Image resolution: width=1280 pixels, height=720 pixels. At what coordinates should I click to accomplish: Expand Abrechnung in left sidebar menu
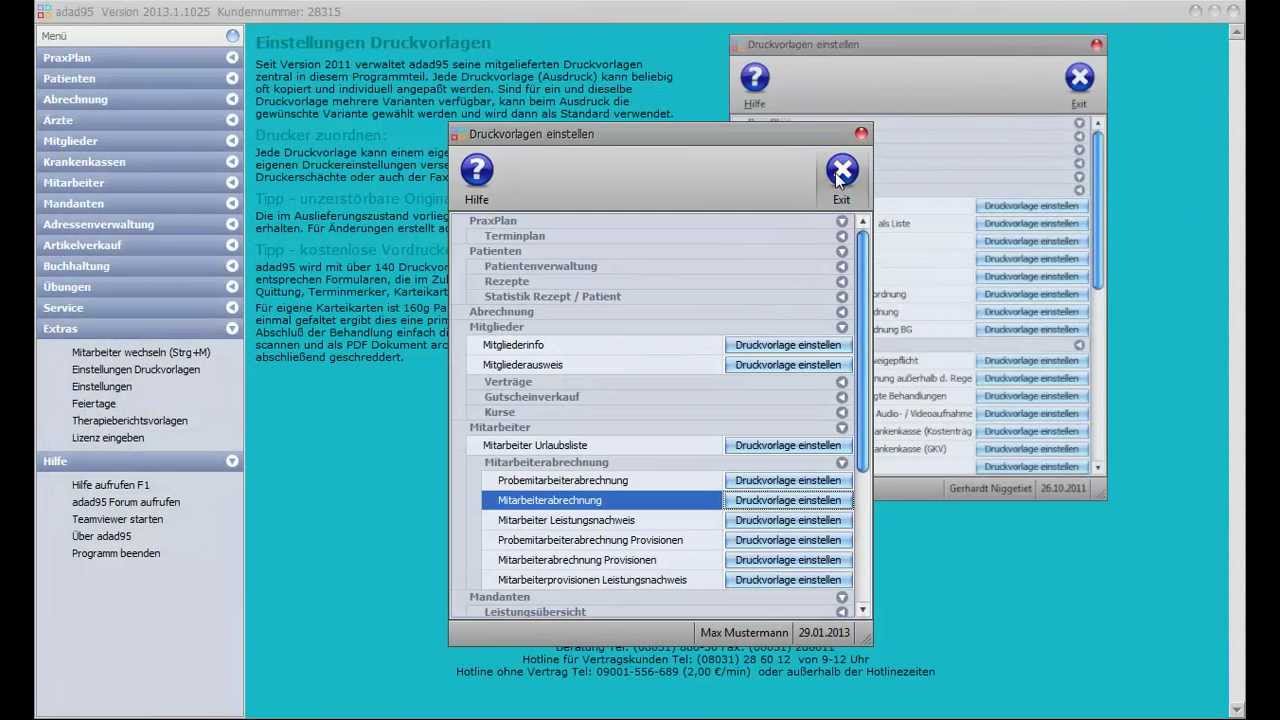(232, 99)
